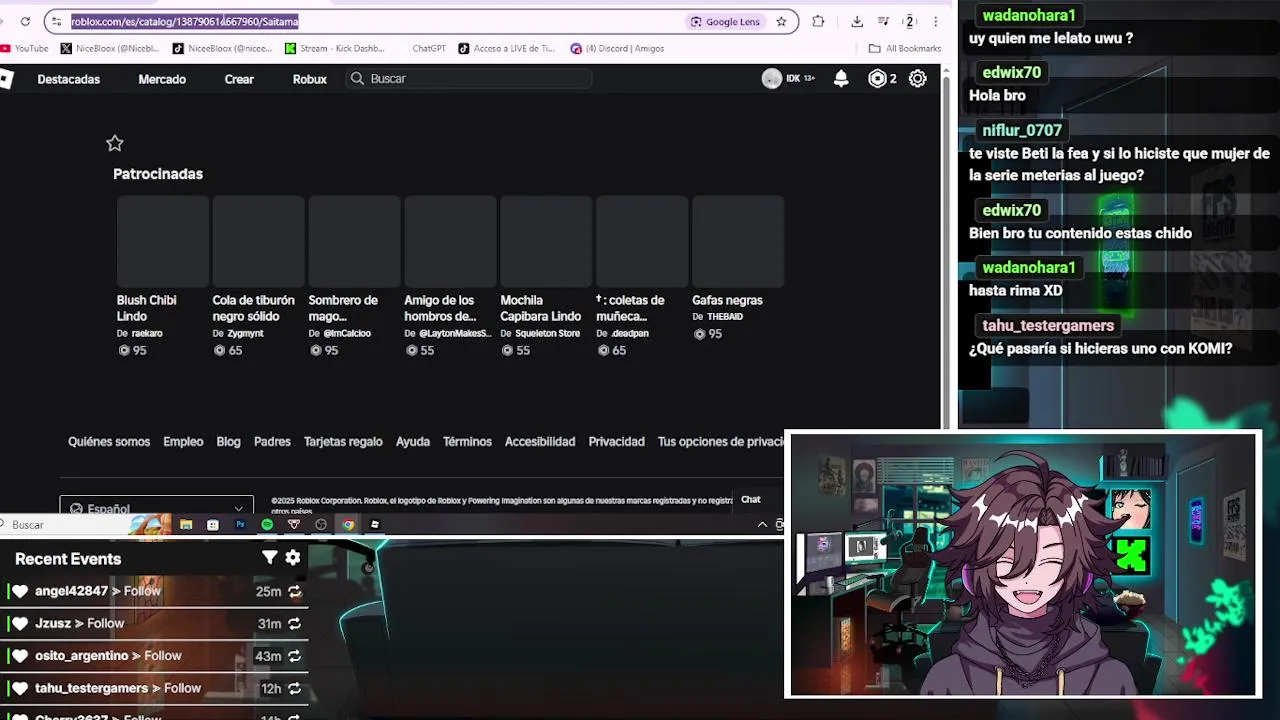Open the Robux balance icon
The width and height of the screenshot is (1280, 720).
coord(877,79)
